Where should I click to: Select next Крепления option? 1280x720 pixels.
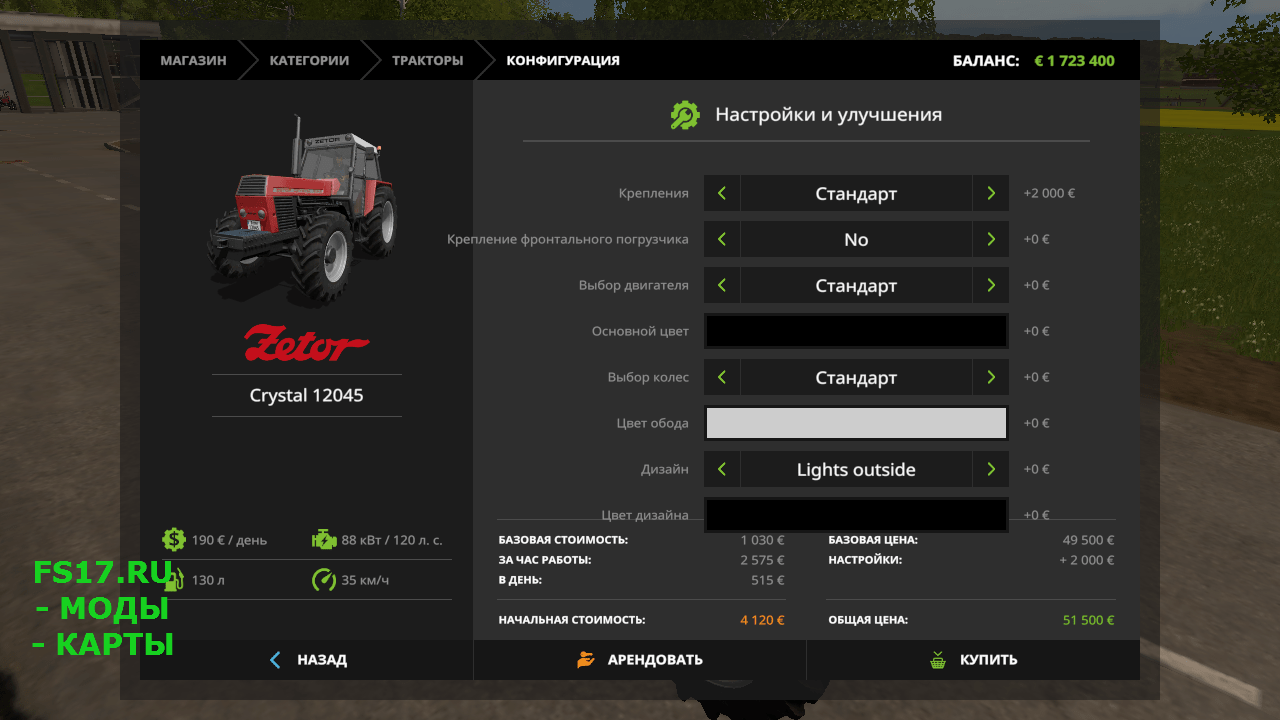pos(990,193)
